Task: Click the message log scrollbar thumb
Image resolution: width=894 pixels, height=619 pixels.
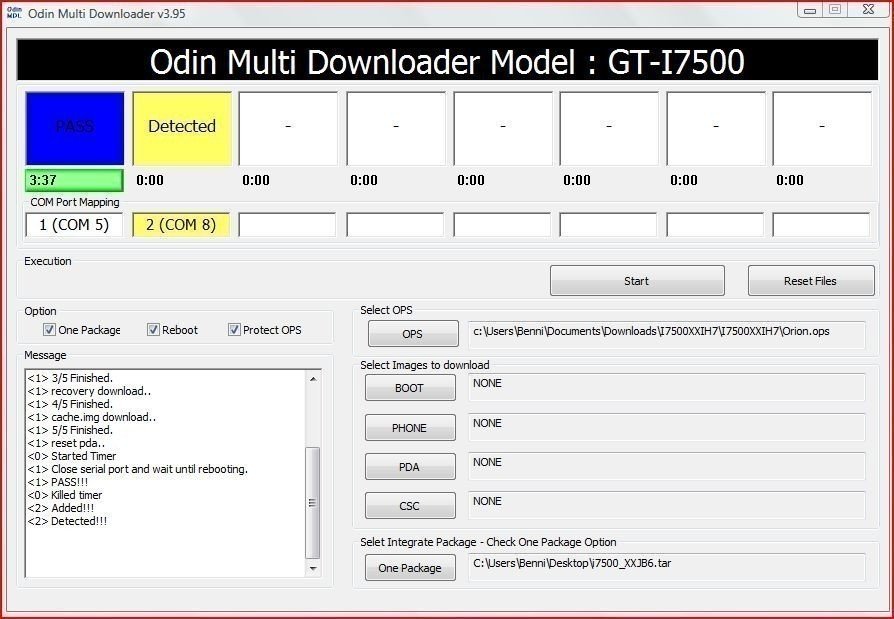Action: [x=312, y=503]
